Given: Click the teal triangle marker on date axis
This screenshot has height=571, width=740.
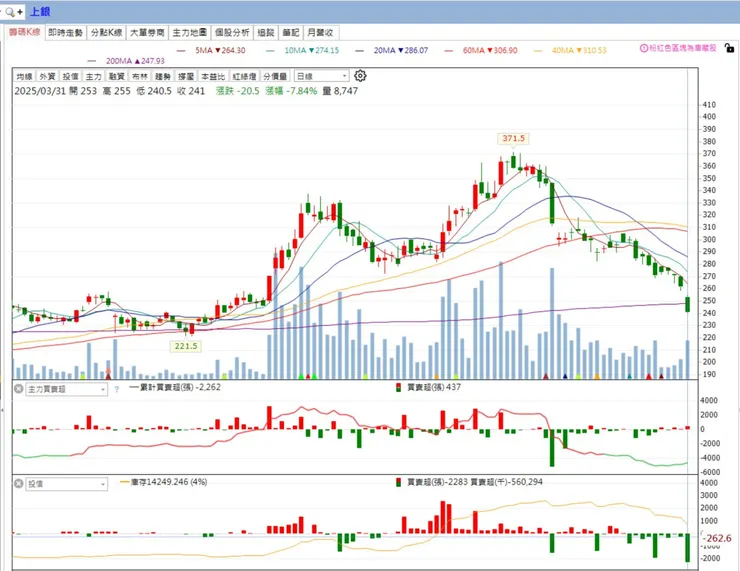Looking at the screenshot, I should pyautogui.click(x=630, y=377).
